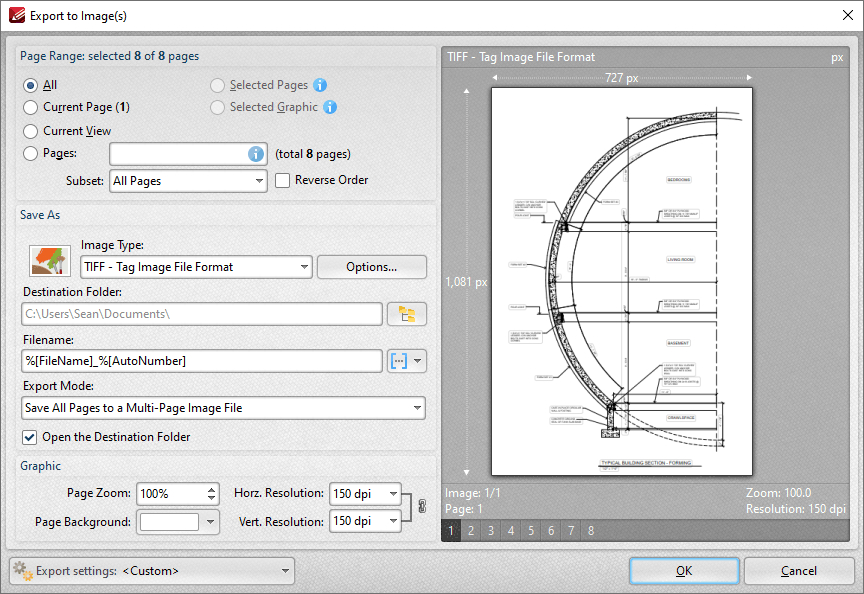Image resolution: width=864 pixels, height=594 pixels.
Task: Click the browse folder icon beside Destination Folder
Action: 409,313
